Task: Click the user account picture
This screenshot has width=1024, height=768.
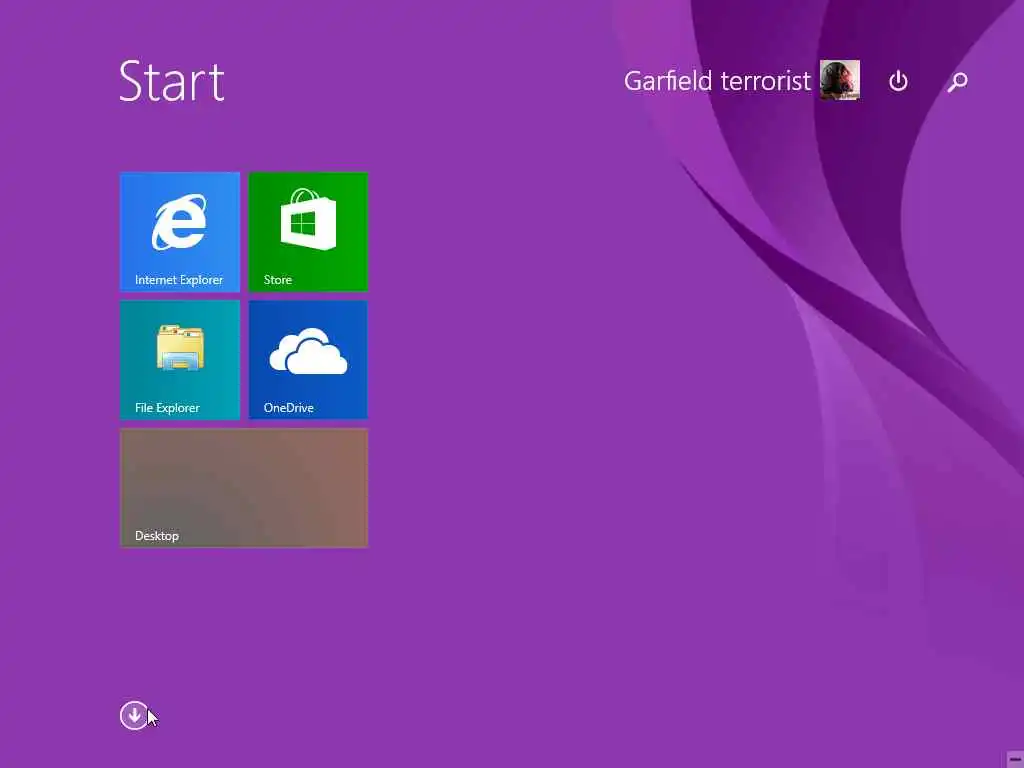Action: click(x=840, y=80)
